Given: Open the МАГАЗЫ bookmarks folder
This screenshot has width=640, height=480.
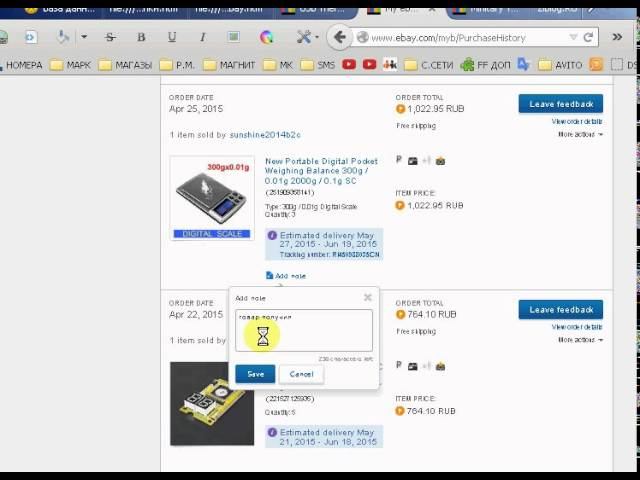Looking at the screenshot, I should [x=126, y=65].
